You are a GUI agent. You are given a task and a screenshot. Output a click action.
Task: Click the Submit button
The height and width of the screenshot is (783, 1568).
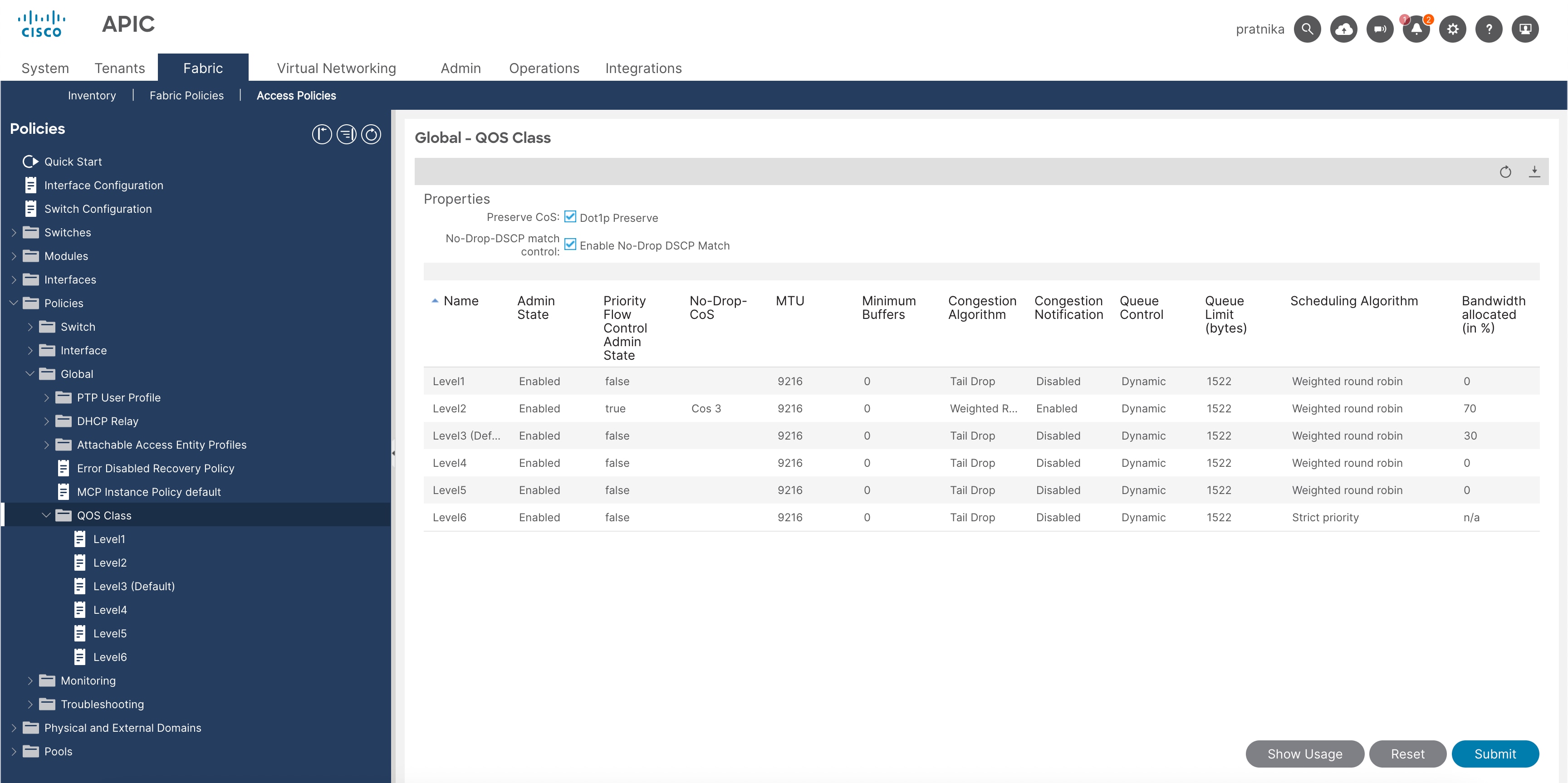pos(1495,754)
